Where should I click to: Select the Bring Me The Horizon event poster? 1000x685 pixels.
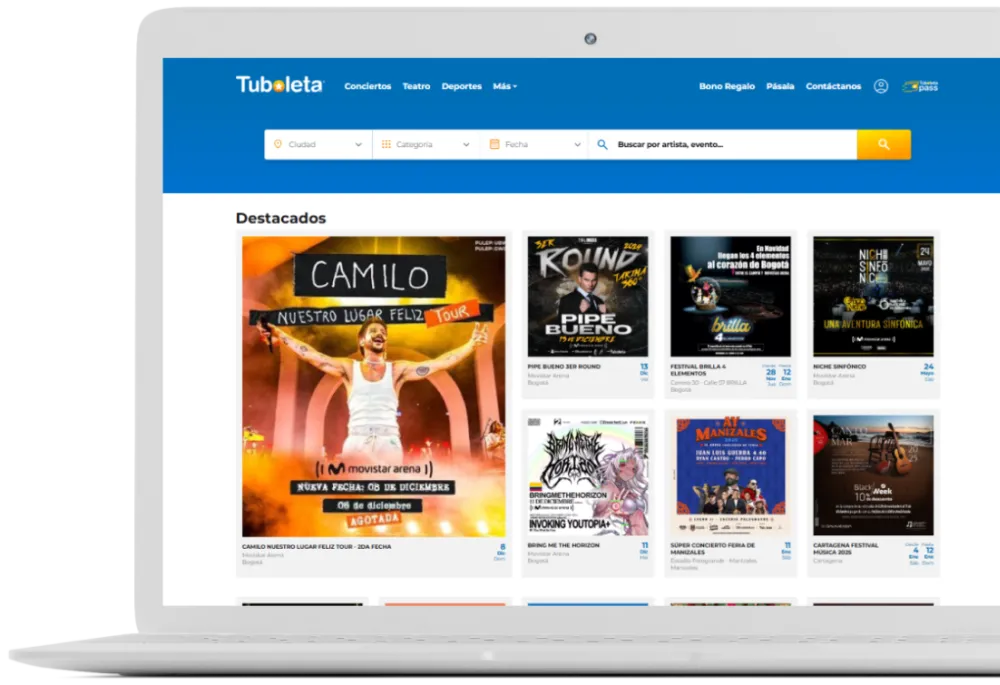(587, 470)
